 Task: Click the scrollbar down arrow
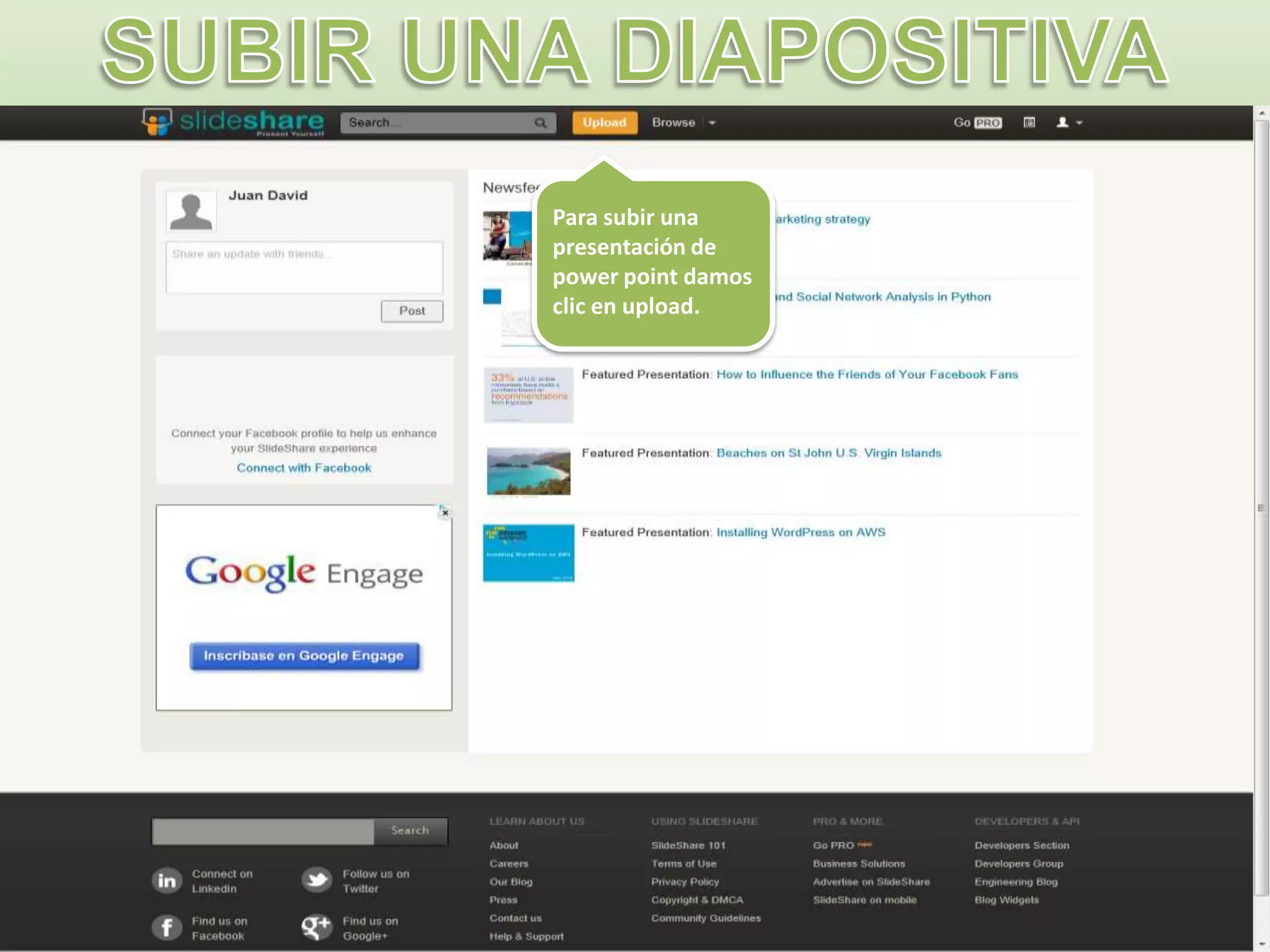[x=1261, y=944]
